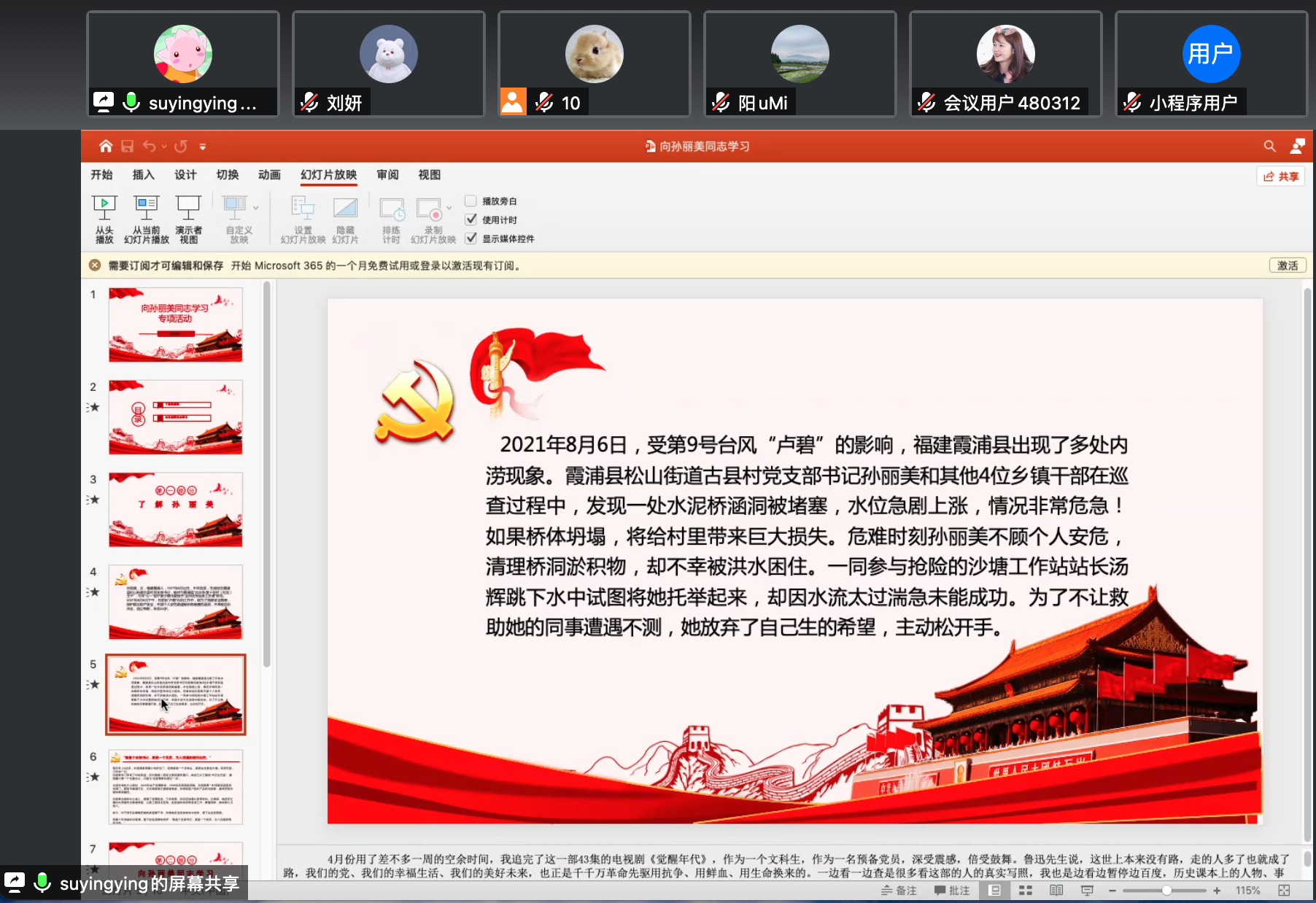Viewport: 1316px width, 903px height.
Task: Switch to slide sorter view icon
Action: click(1025, 891)
